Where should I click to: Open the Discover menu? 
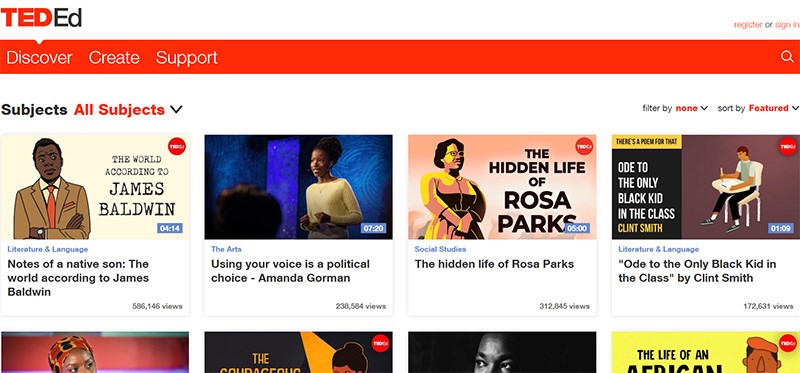point(39,57)
